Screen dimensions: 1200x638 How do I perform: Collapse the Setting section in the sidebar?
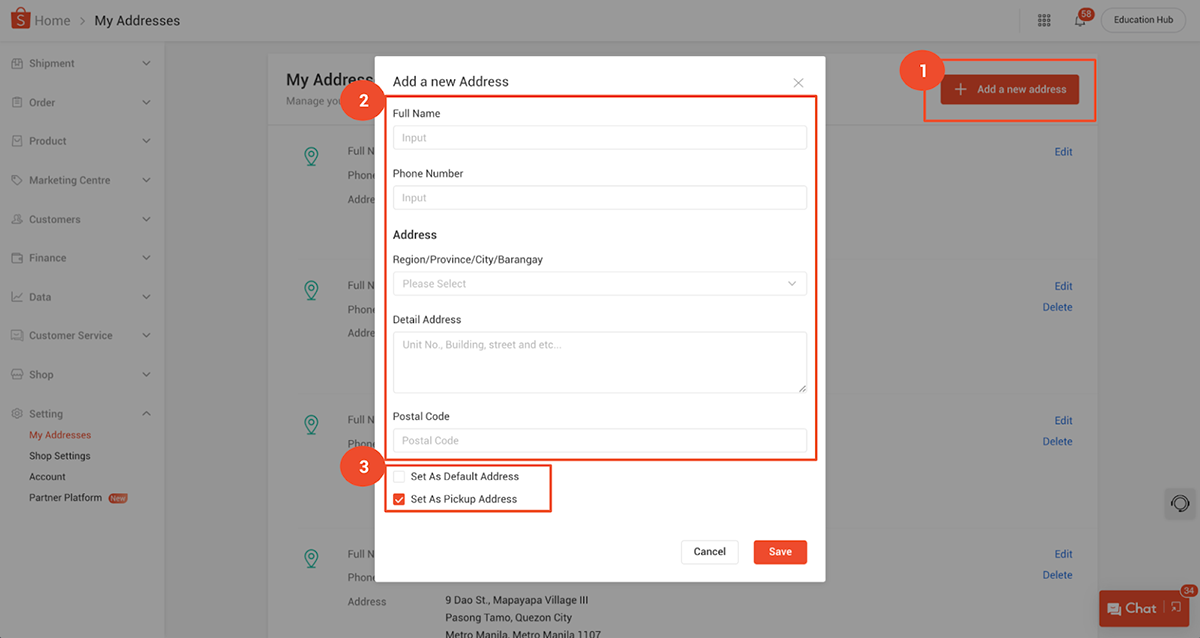coord(146,413)
